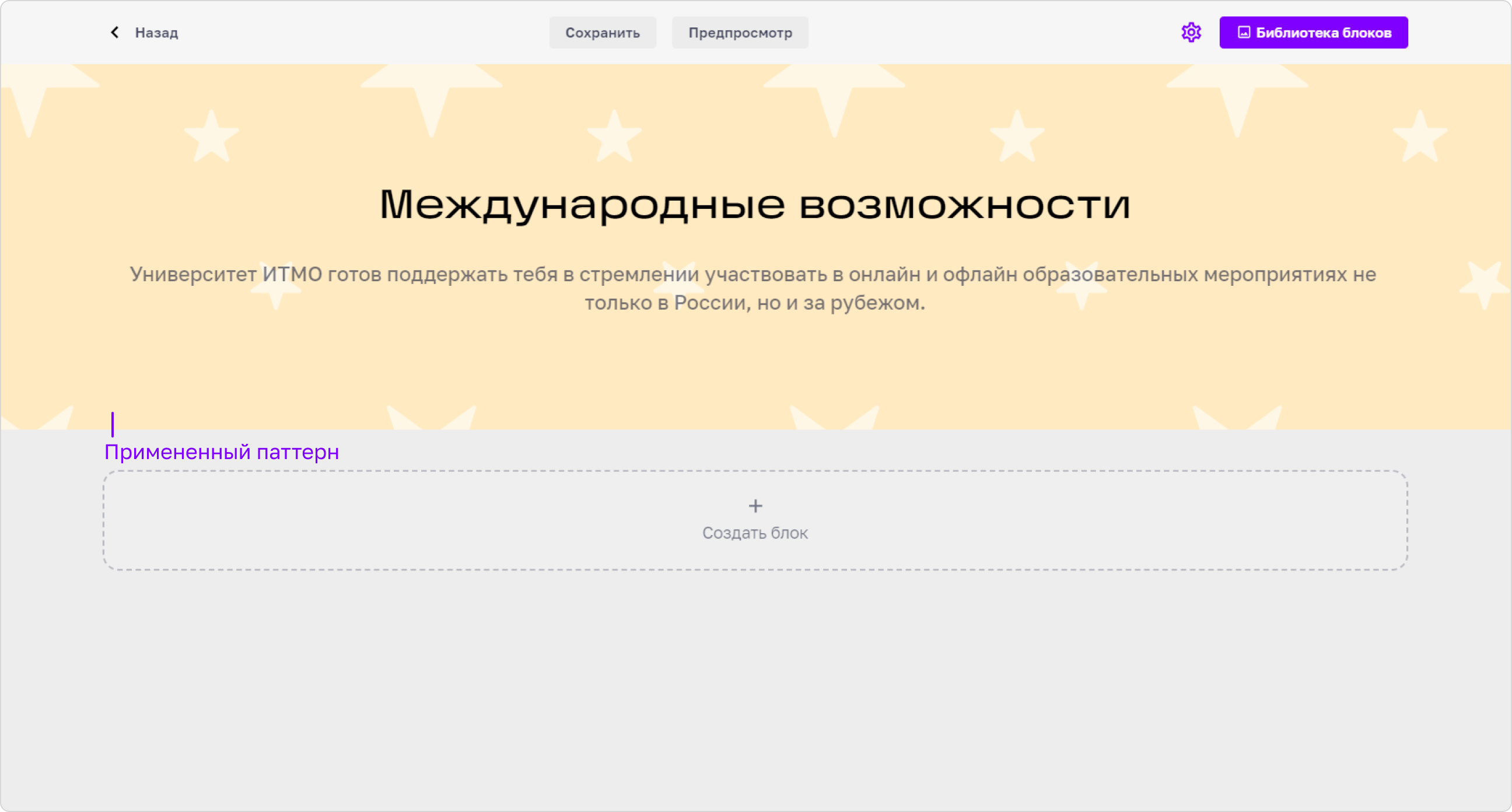Click the back arrow chevron icon
1512x812 pixels.
(x=114, y=32)
